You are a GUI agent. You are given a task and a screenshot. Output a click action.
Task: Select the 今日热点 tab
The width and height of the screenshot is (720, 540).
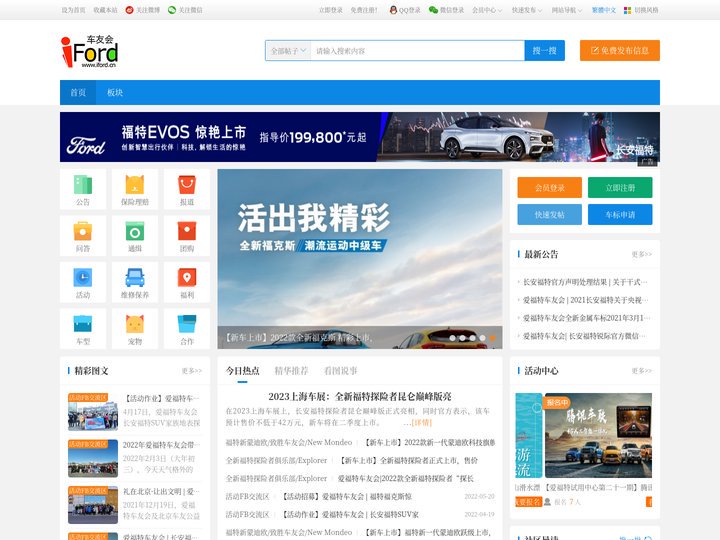click(x=242, y=371)
